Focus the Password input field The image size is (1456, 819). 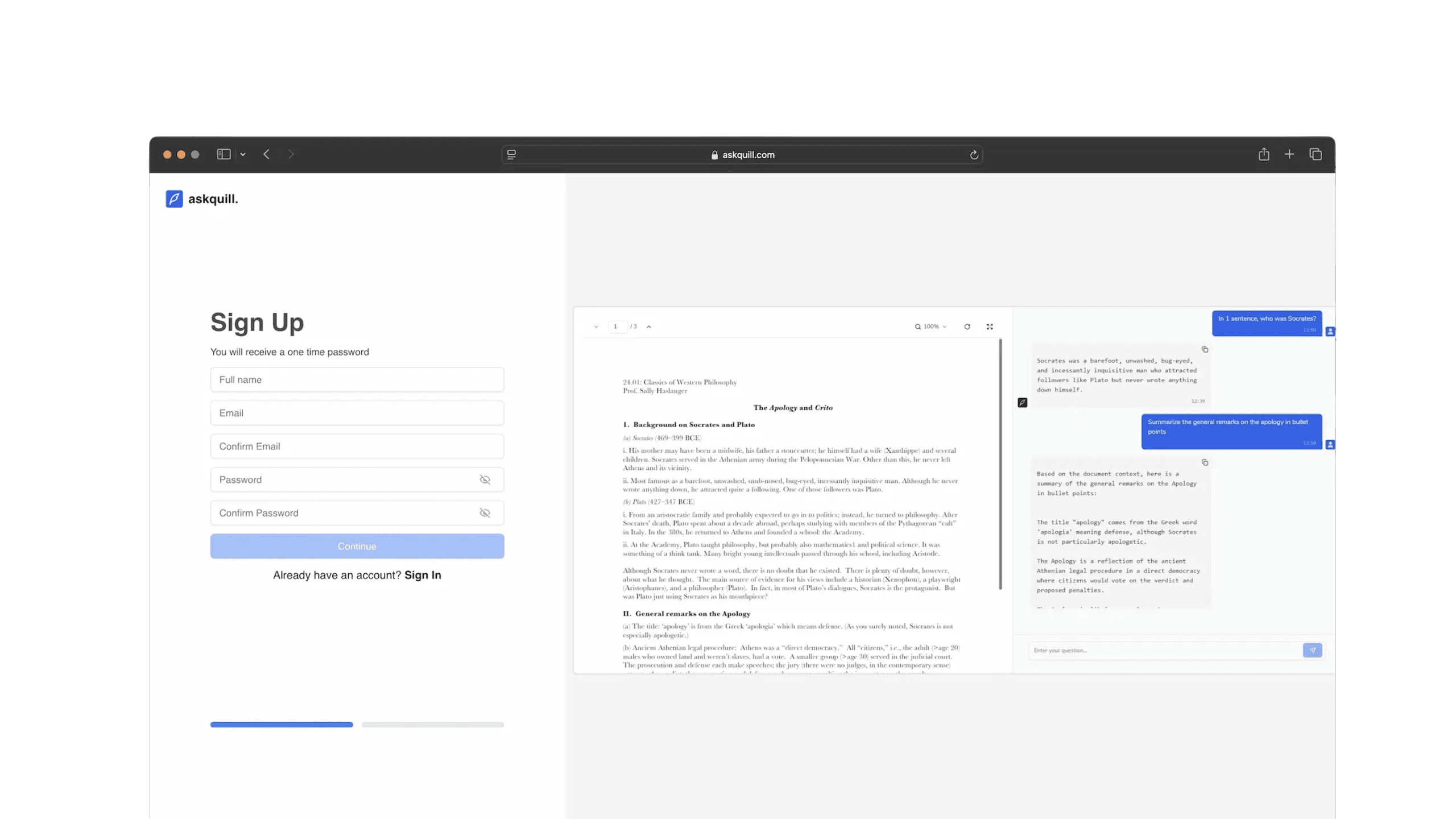pyautogui.click(x=357, y=479)
